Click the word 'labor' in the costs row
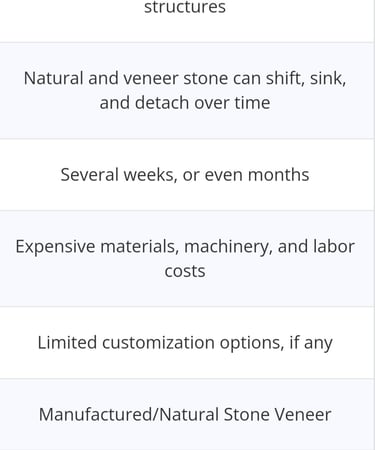The width and height of the screenshot is (375, 450). 334,247
